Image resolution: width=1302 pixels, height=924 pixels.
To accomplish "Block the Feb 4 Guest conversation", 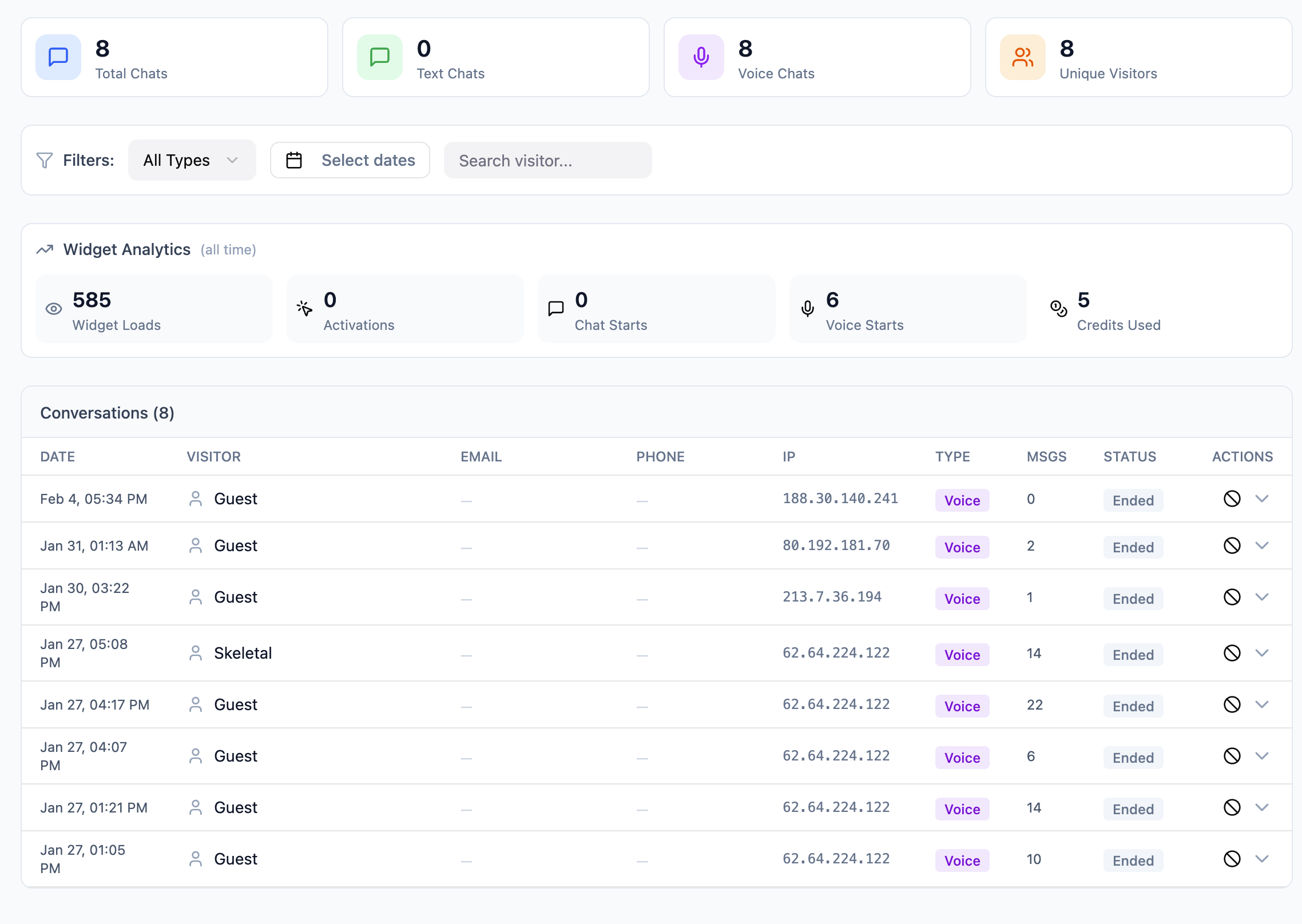I will (x=1232, y=499).
